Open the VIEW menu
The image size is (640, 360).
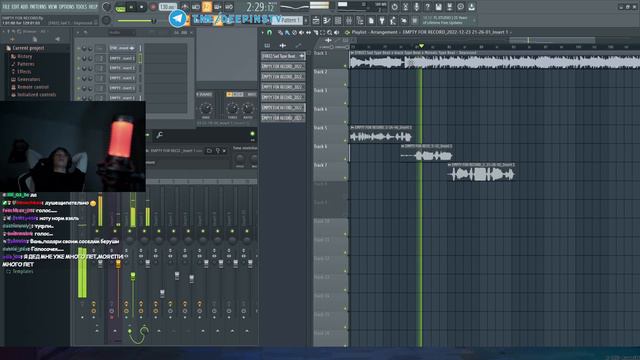tap(52, 7)
